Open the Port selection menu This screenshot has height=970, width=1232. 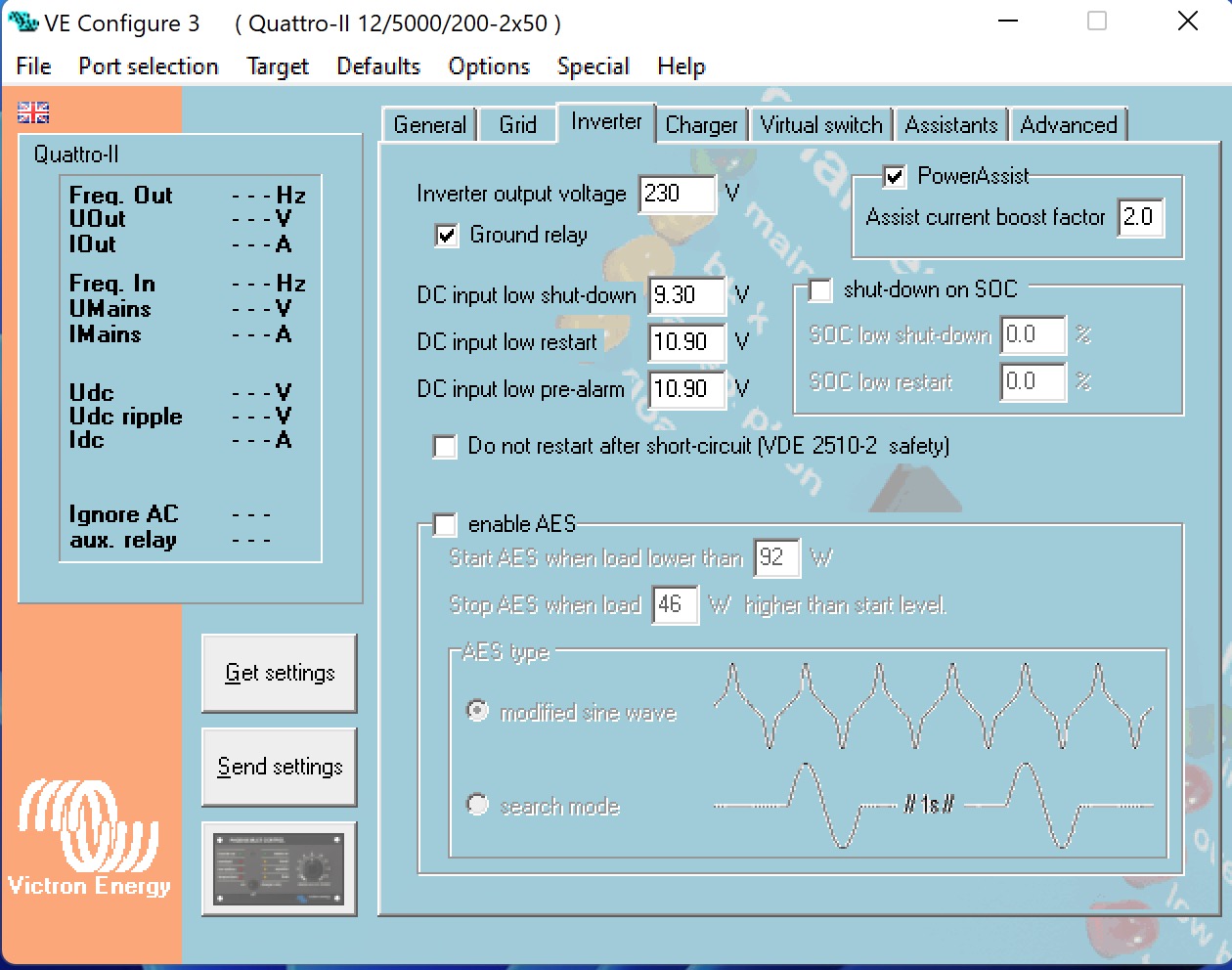(x=149, y=66)
